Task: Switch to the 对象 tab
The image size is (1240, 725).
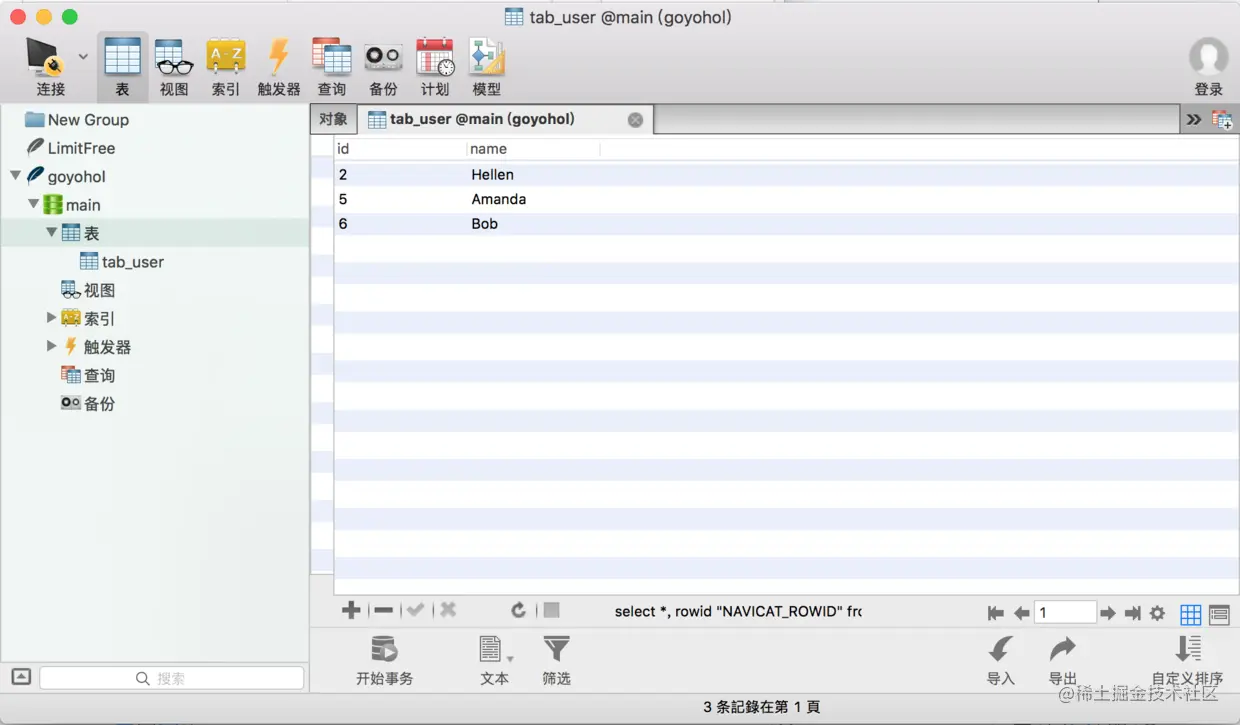Action: click(333, 119)
